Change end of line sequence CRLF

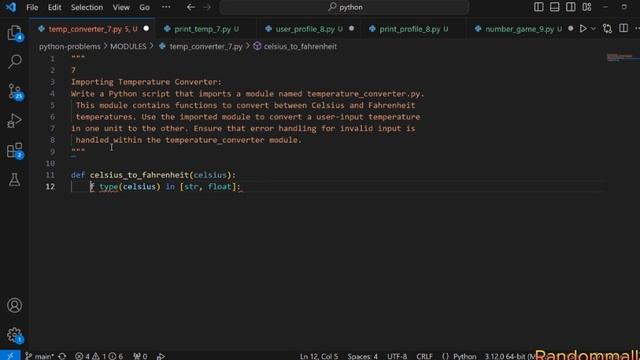point(424,356)
